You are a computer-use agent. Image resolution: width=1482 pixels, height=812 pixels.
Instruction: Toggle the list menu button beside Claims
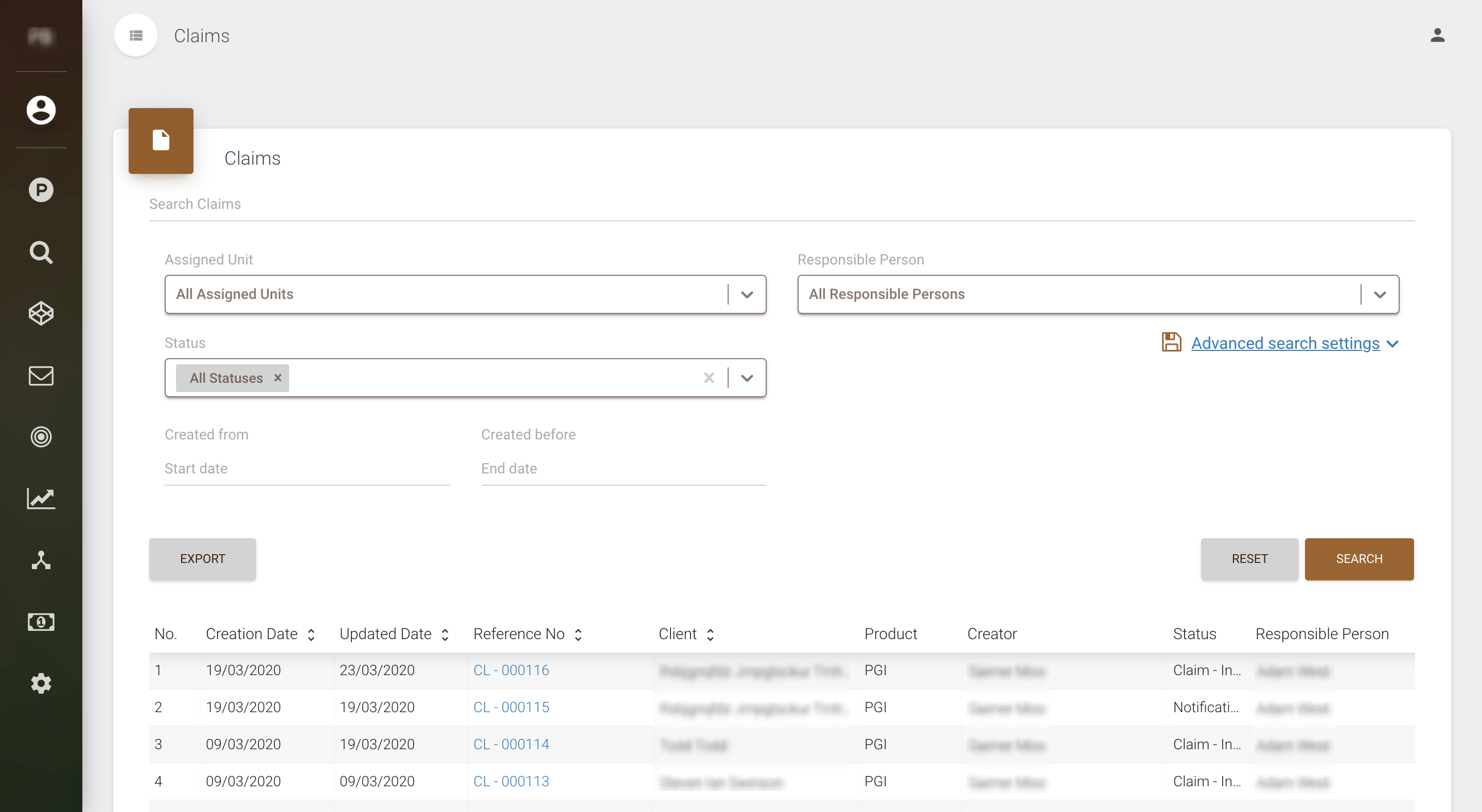pos(136,36)
